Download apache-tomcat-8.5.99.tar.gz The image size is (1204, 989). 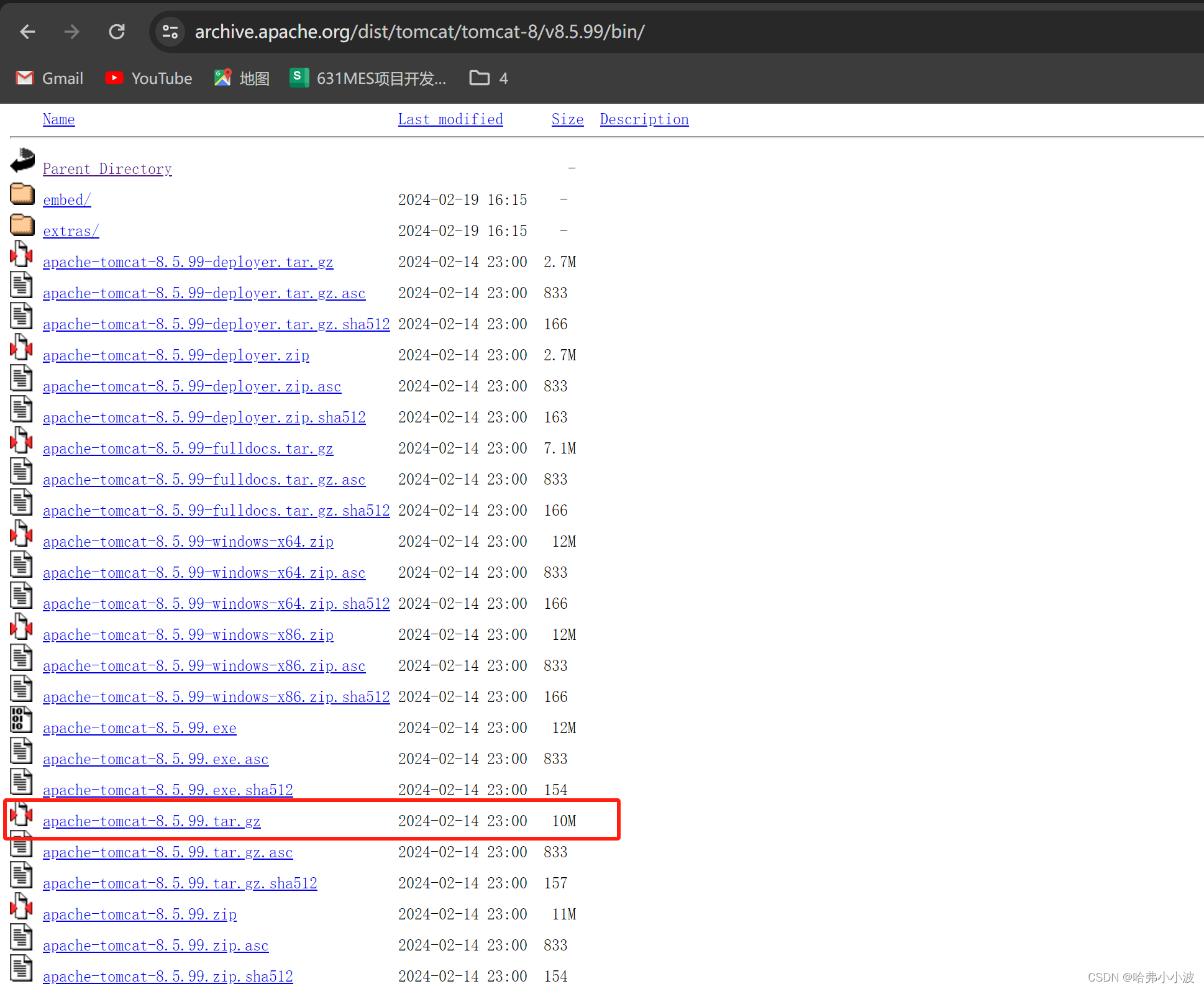152,821
